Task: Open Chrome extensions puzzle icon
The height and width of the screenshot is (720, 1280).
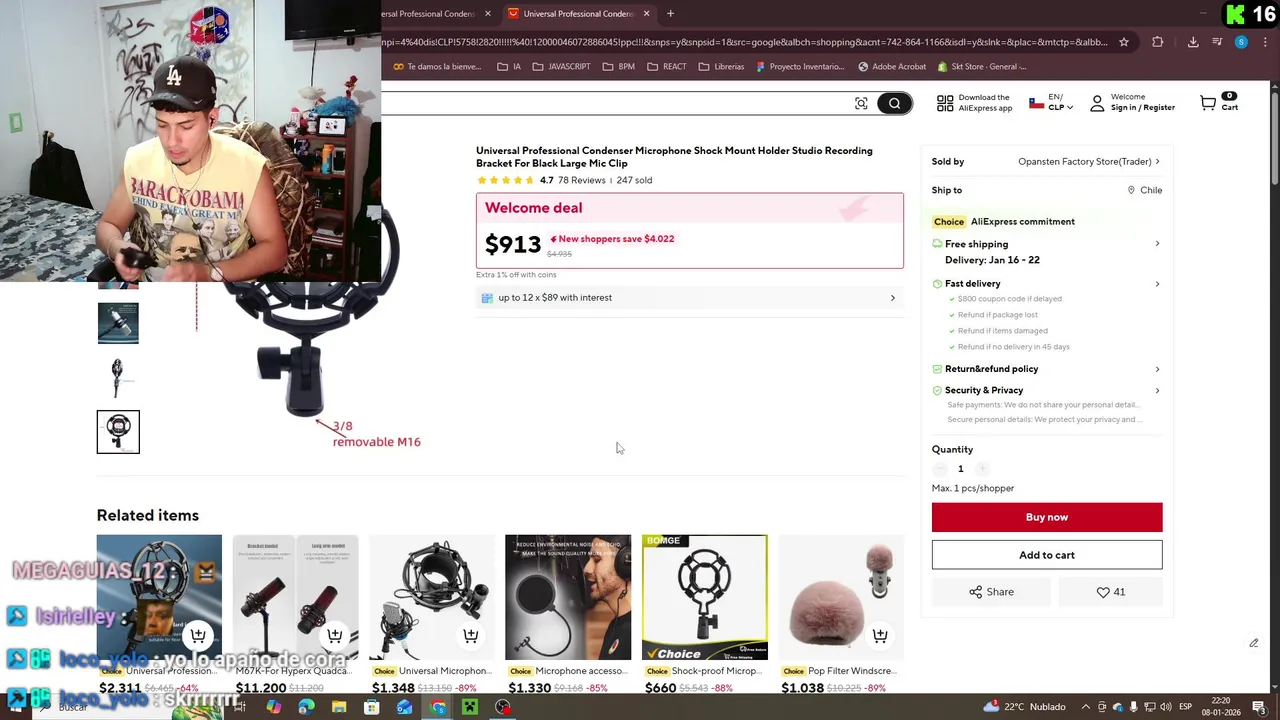Action: (x=1158, y=42)
